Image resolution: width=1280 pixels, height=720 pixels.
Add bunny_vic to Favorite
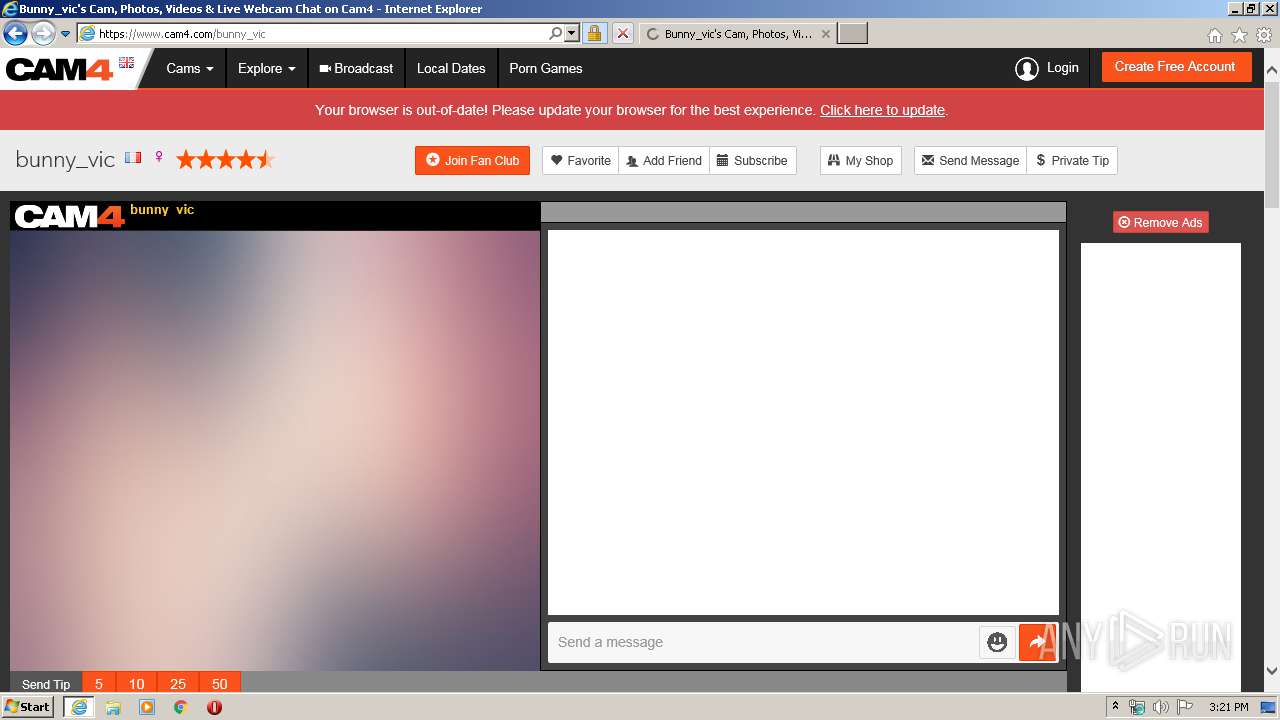pos(581,160)
